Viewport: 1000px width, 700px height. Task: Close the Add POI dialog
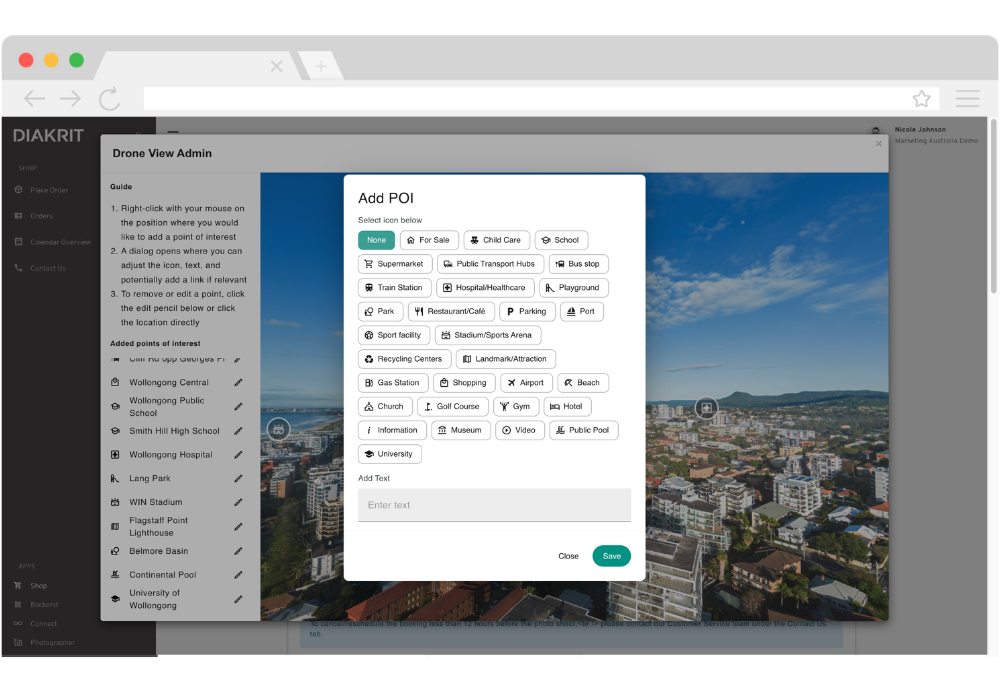click(568, 556)
